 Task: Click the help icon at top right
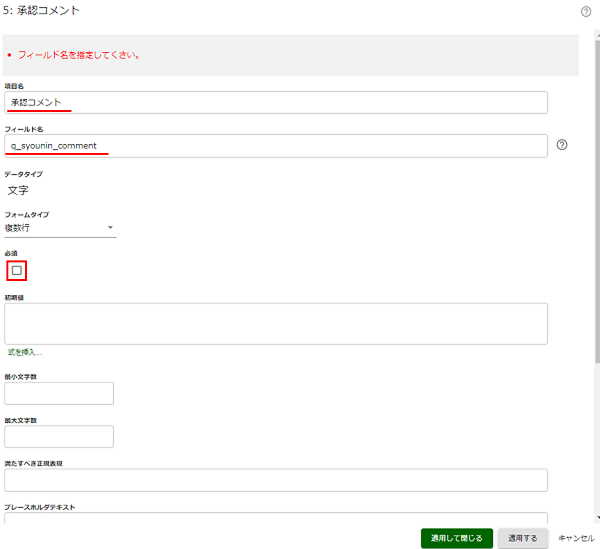click(x=585, y=12)
